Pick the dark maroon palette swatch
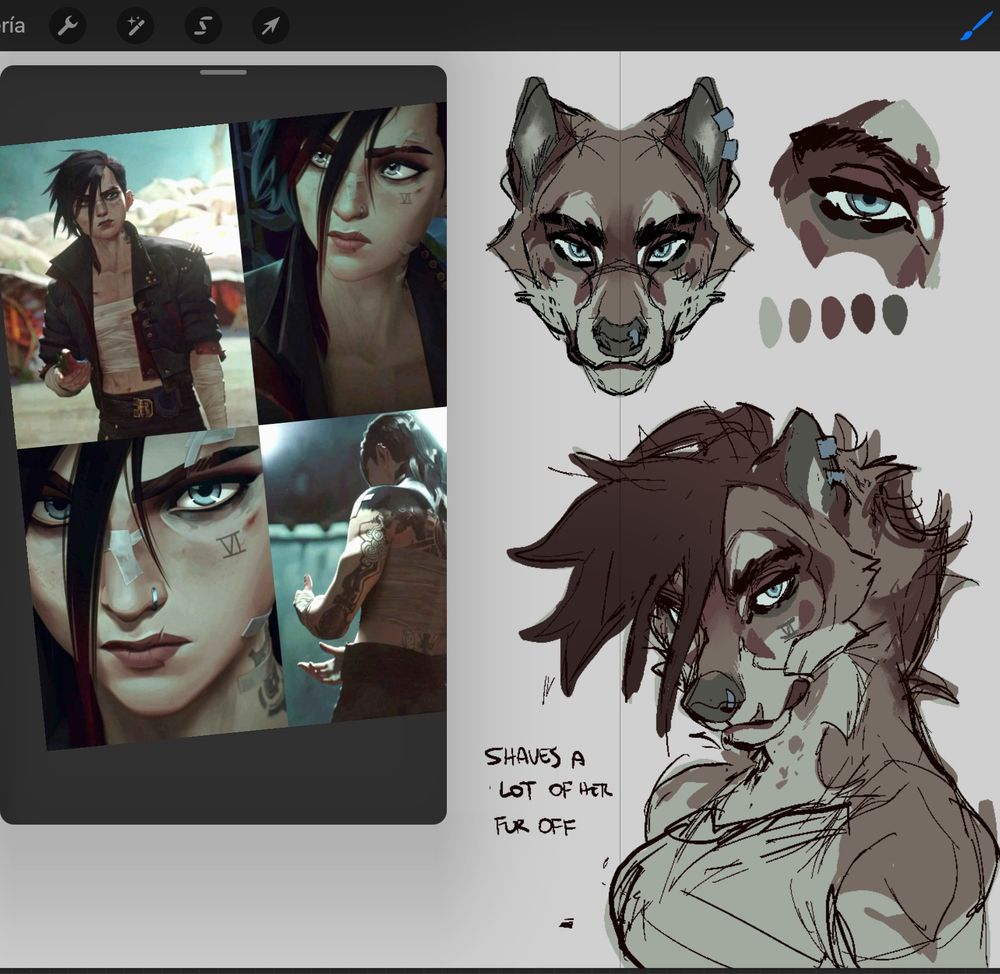 point(864,313)
